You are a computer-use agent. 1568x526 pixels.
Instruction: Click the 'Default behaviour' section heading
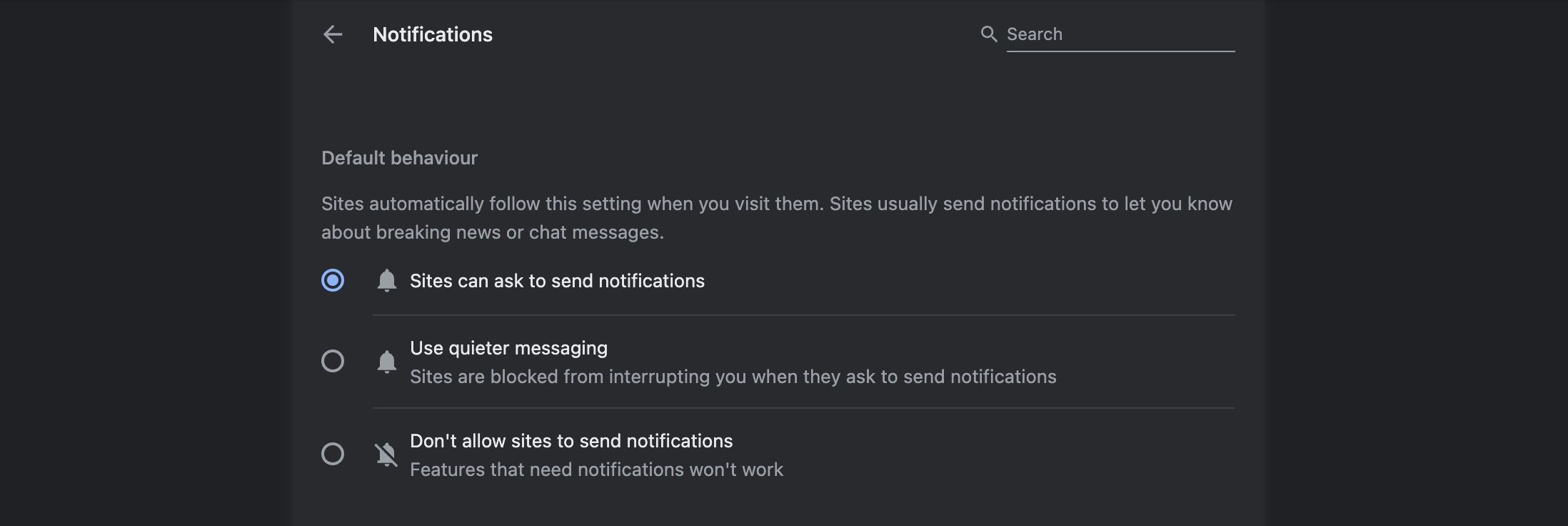(x=399, y=157)
